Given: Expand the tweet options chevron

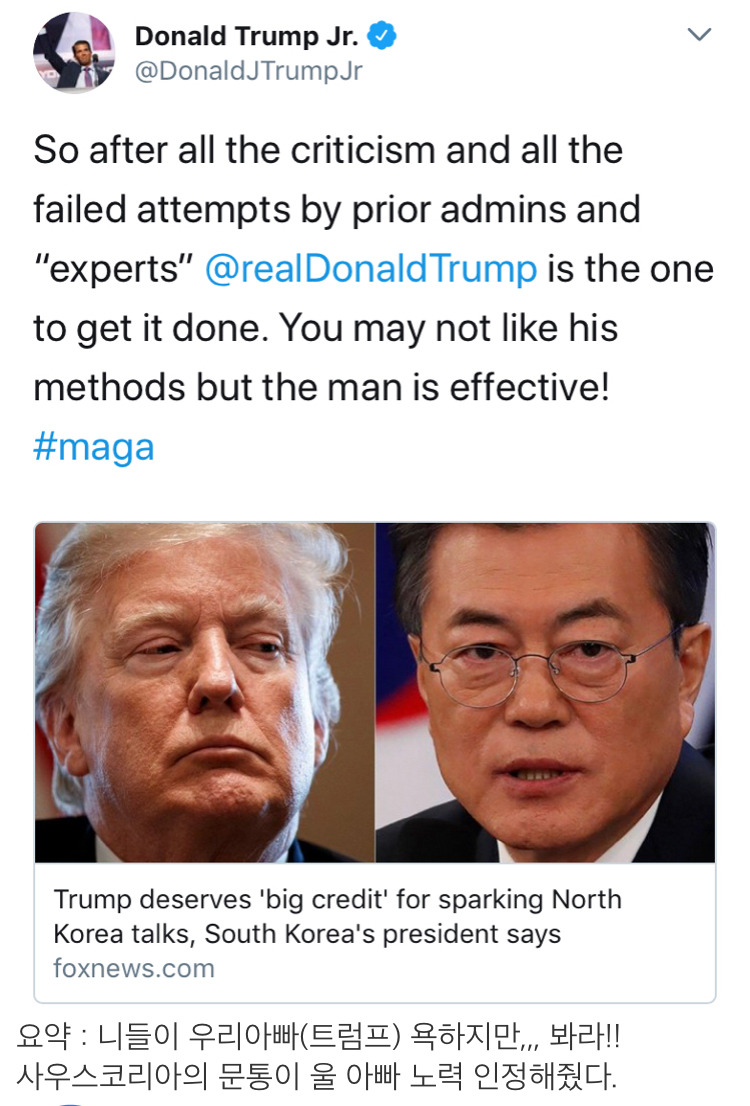Looking at the screenshot, I should coord(698,34).
